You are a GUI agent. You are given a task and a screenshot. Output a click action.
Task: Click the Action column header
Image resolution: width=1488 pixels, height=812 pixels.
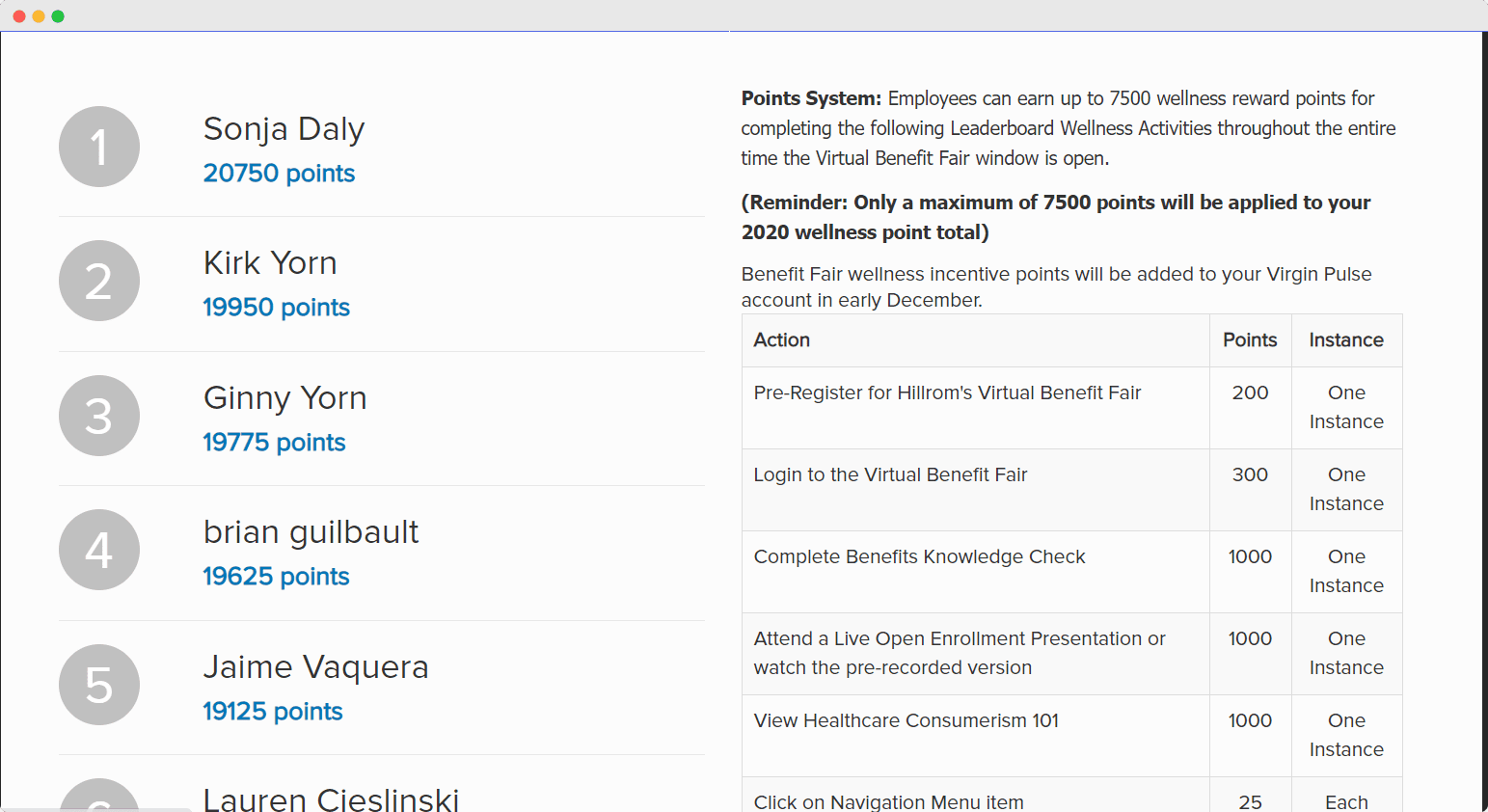pos(782,339)
